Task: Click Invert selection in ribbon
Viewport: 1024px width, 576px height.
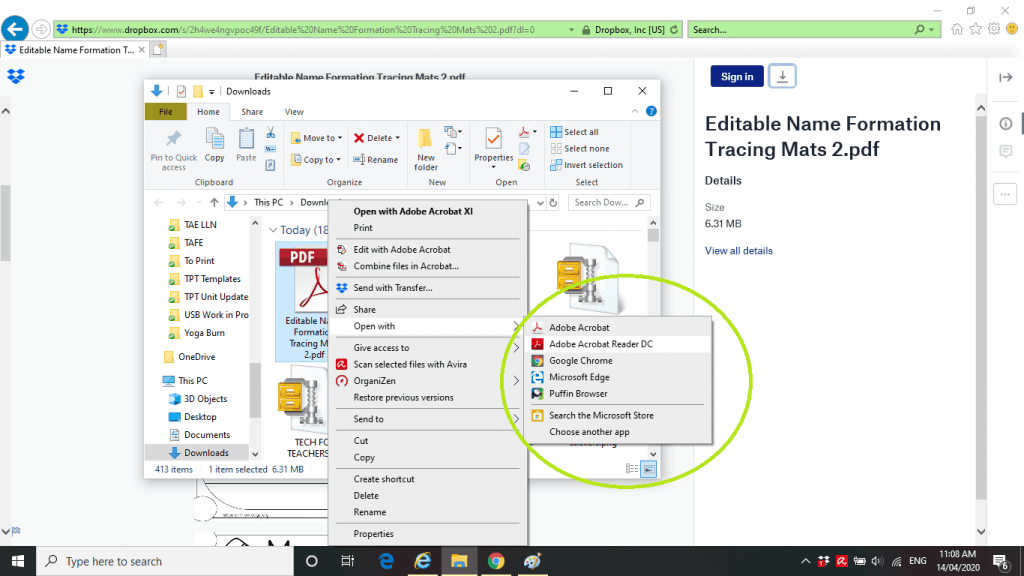Action: pos(586,165)
